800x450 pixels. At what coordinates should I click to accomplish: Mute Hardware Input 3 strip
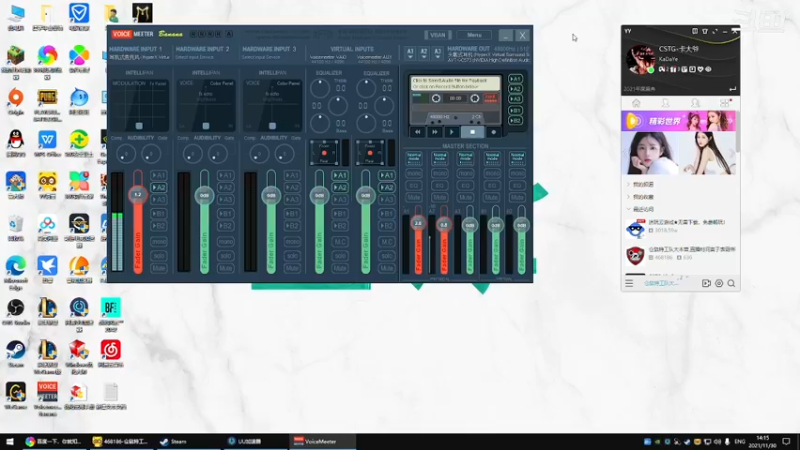292,268
